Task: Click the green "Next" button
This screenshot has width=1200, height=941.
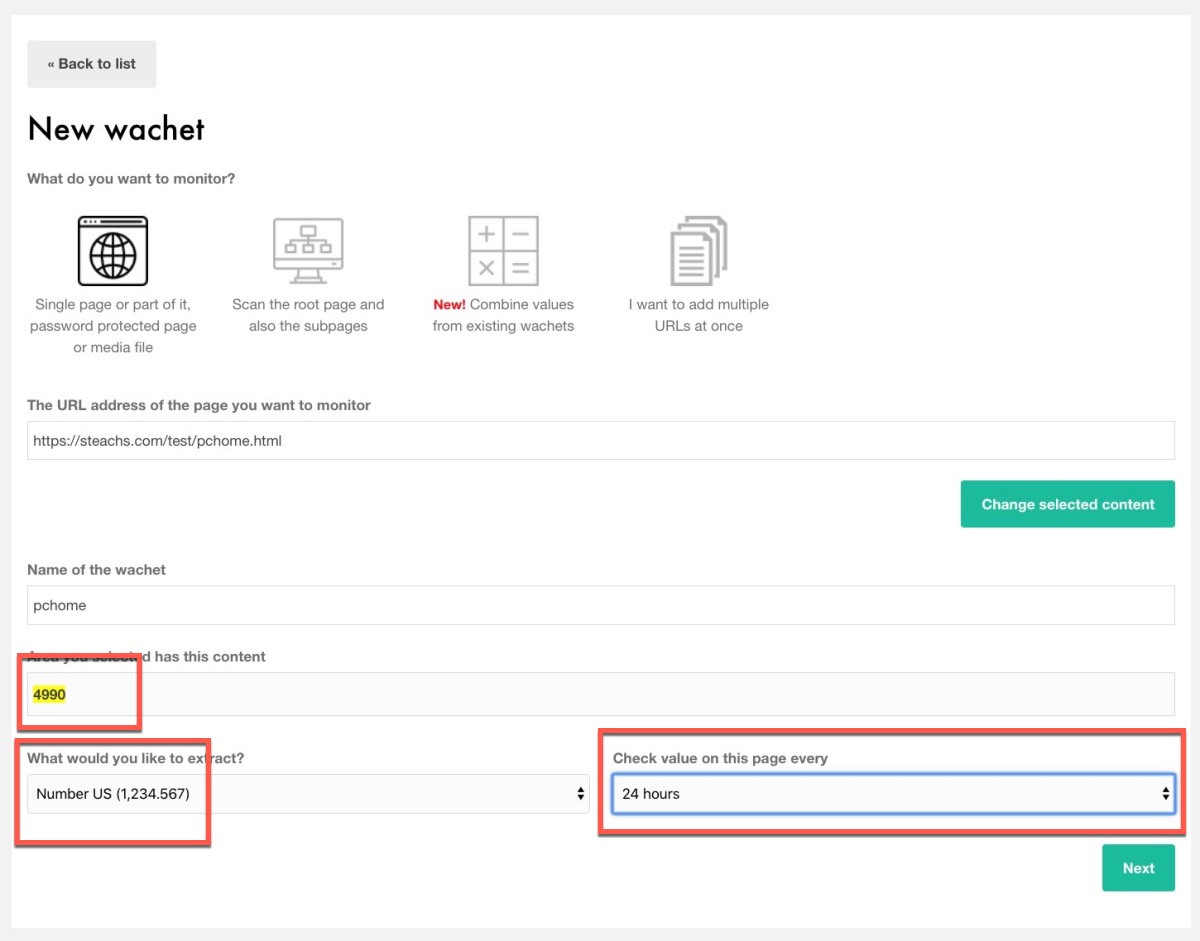Action: point(1138,868)
